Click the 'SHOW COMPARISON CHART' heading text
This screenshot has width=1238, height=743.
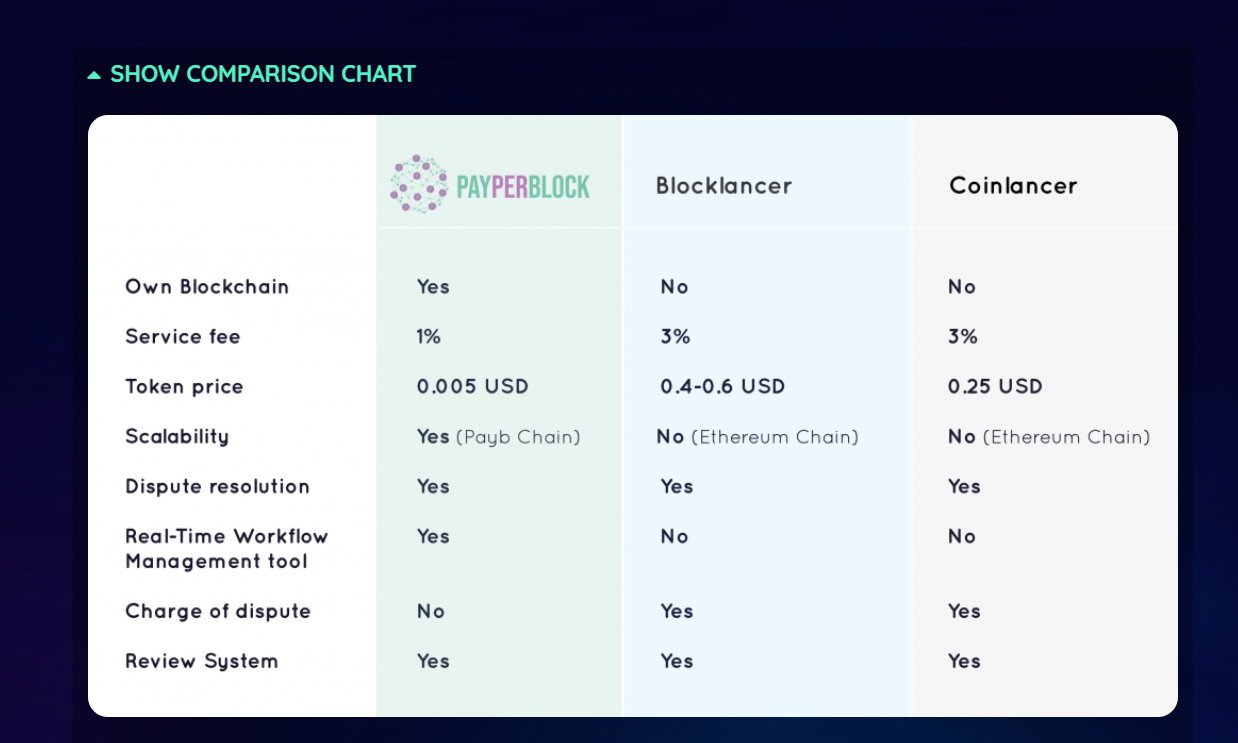point(263,74)
